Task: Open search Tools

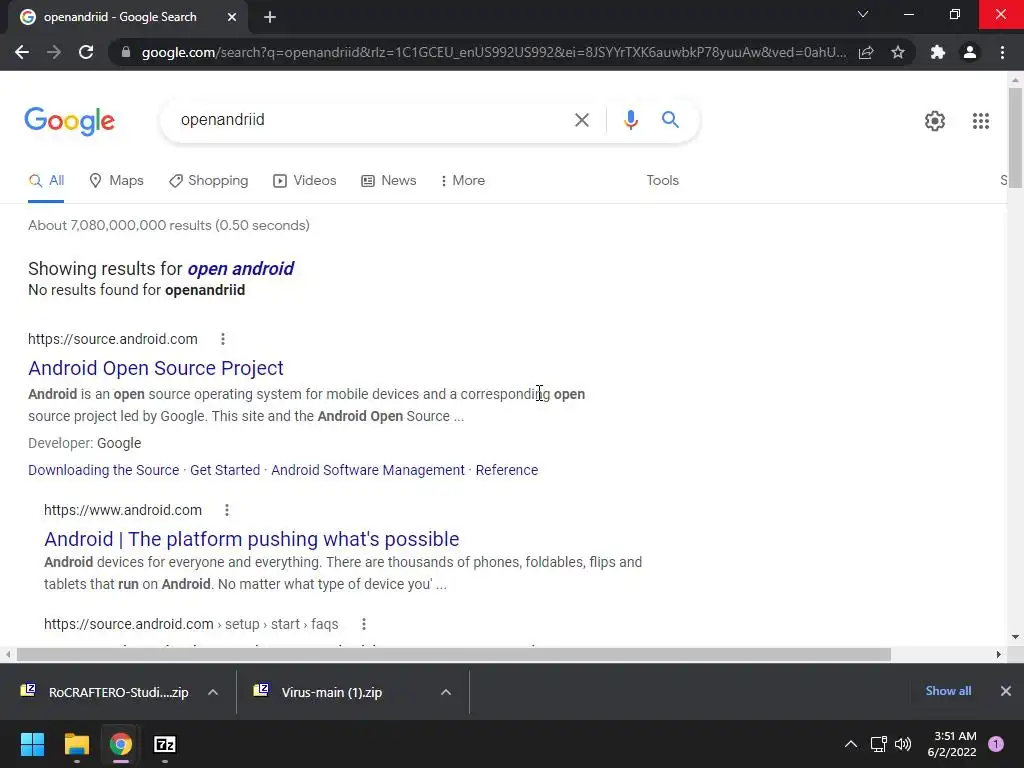Action: click(662, 181)
